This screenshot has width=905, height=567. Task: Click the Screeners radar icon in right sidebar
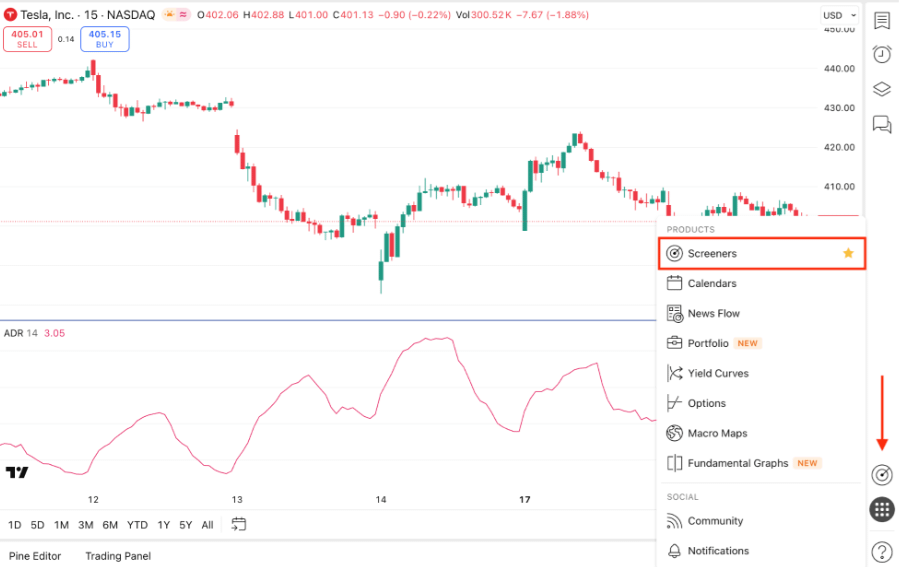click(x=881, y=475)
